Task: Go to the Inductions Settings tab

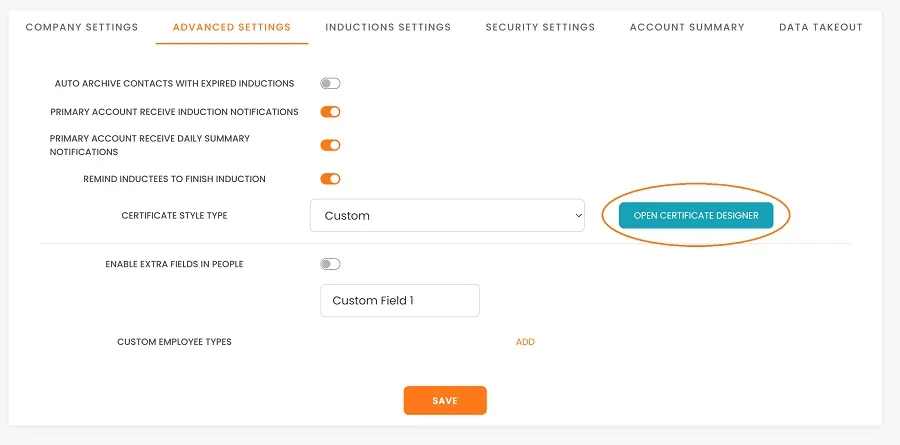Action: [388, 27]
